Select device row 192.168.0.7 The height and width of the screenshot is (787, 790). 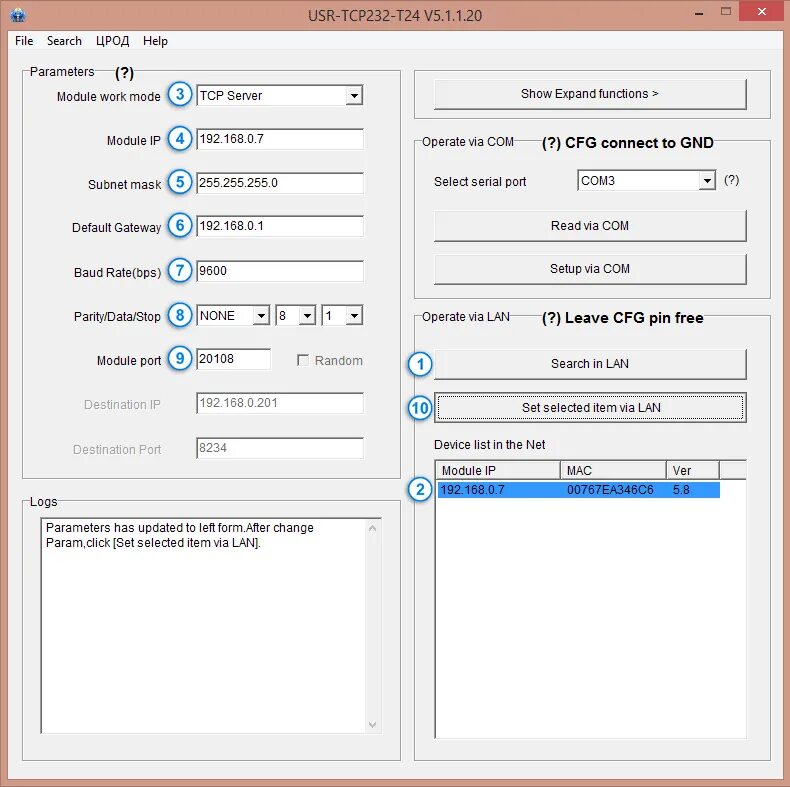pyautogui.click(x=578, y=490)
